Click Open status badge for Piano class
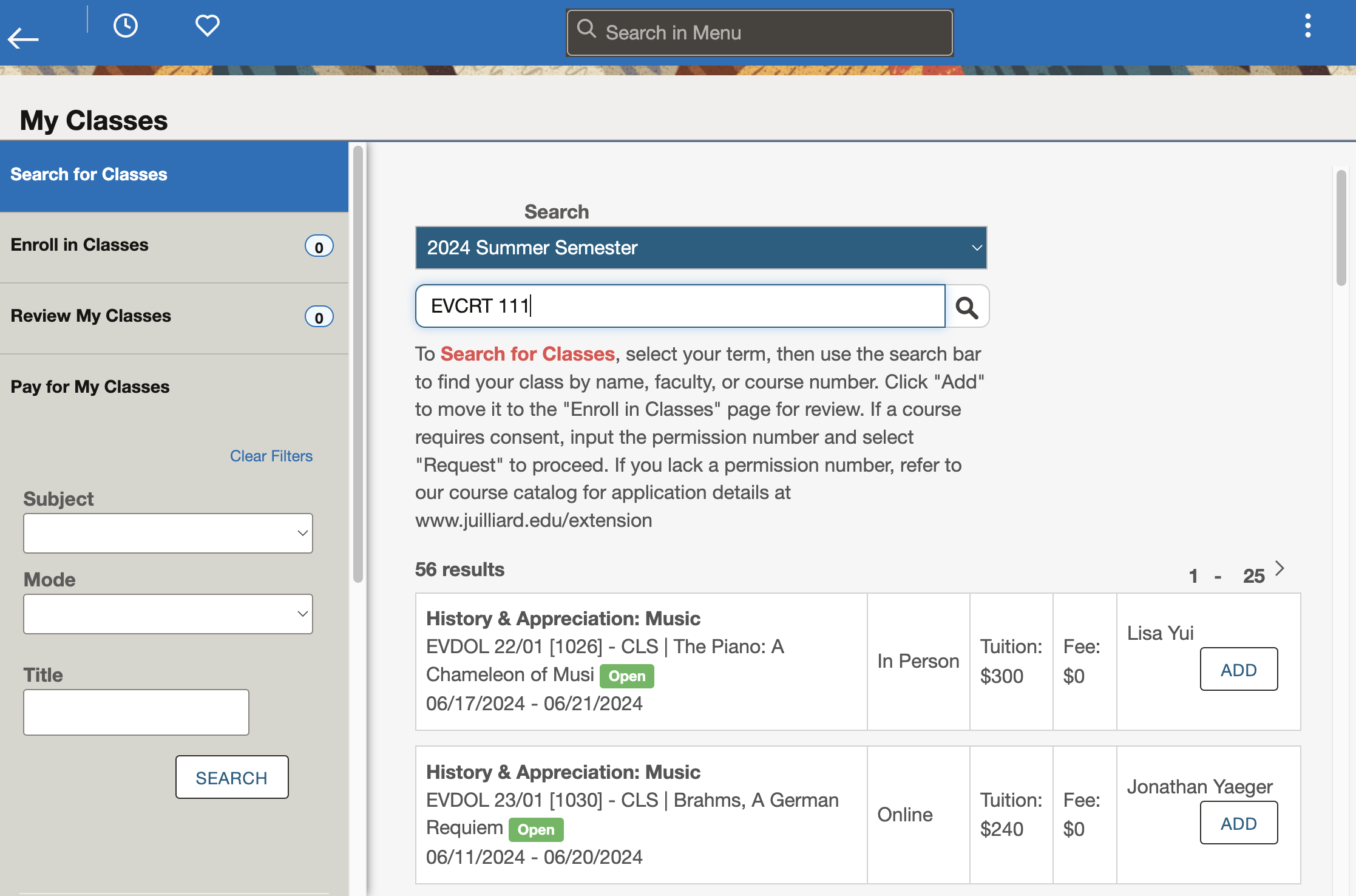The width and height of the screenshot is (1356, 896). click(627, 676)
